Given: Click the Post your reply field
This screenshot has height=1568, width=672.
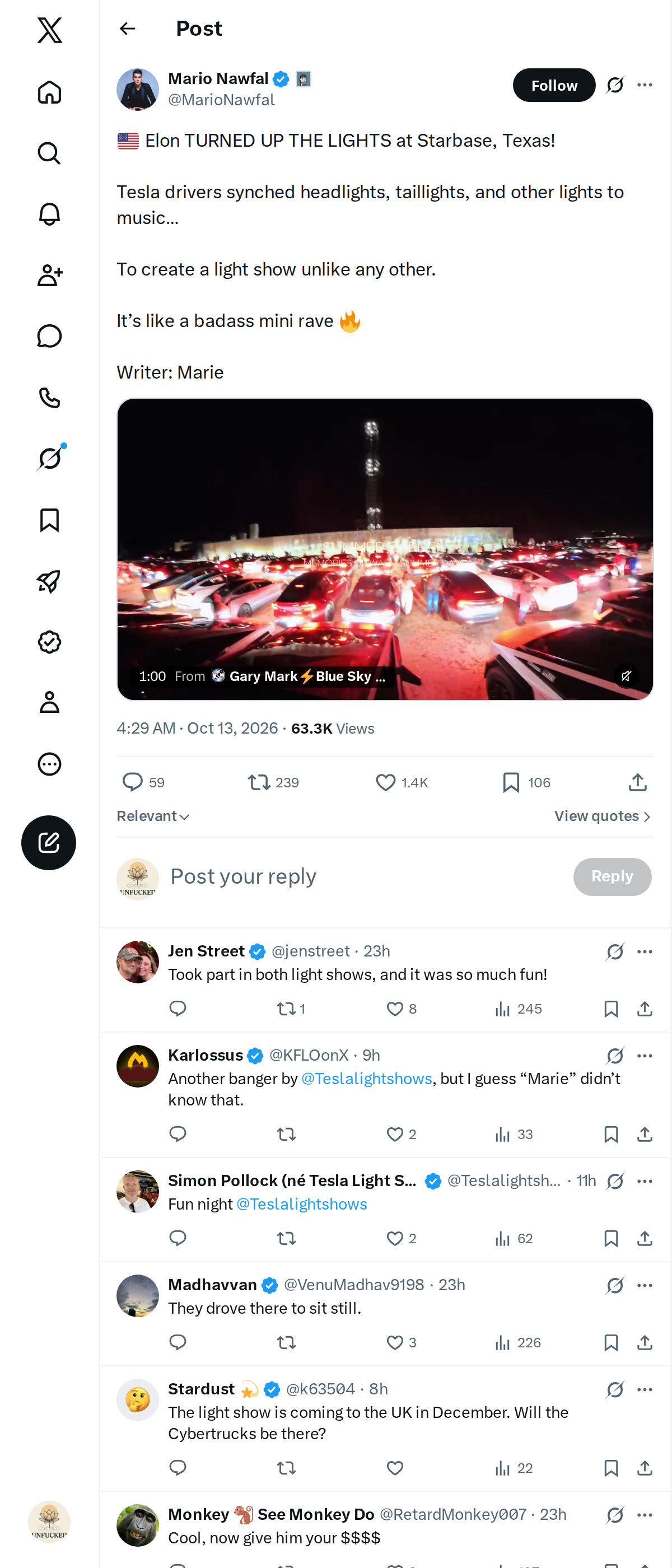Looking at the screenshot, I should click(x=365, y=876).
